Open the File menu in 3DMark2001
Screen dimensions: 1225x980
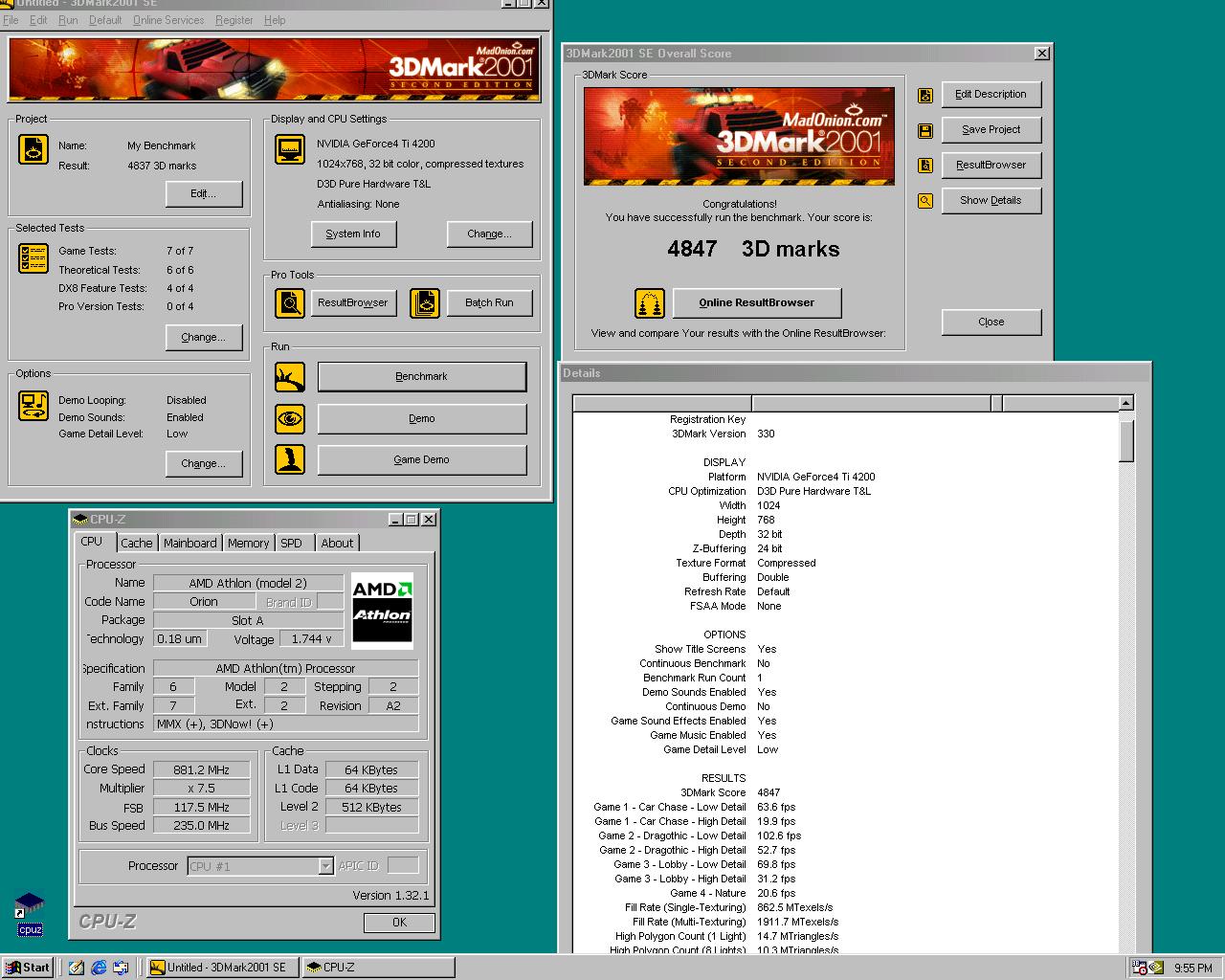(11, 20)
